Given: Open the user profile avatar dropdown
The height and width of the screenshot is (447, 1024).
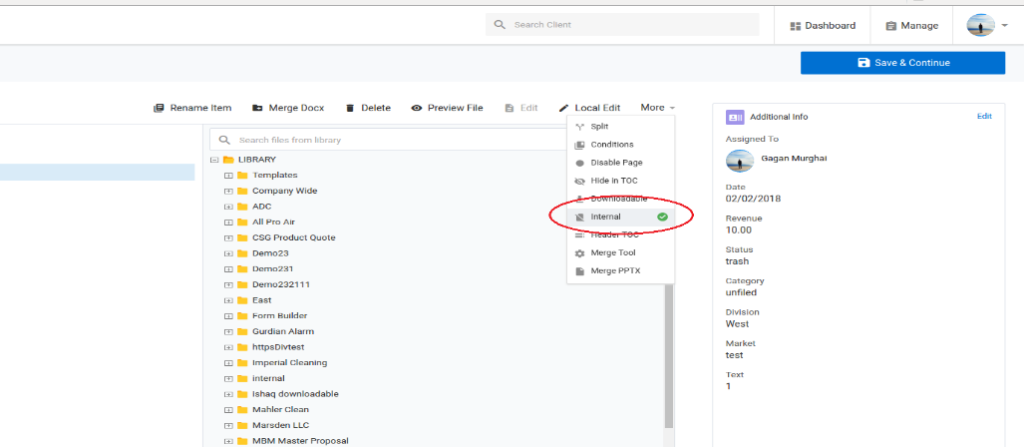Looking at the screenshot, I should pyautogui.click(x=986, y=26).
